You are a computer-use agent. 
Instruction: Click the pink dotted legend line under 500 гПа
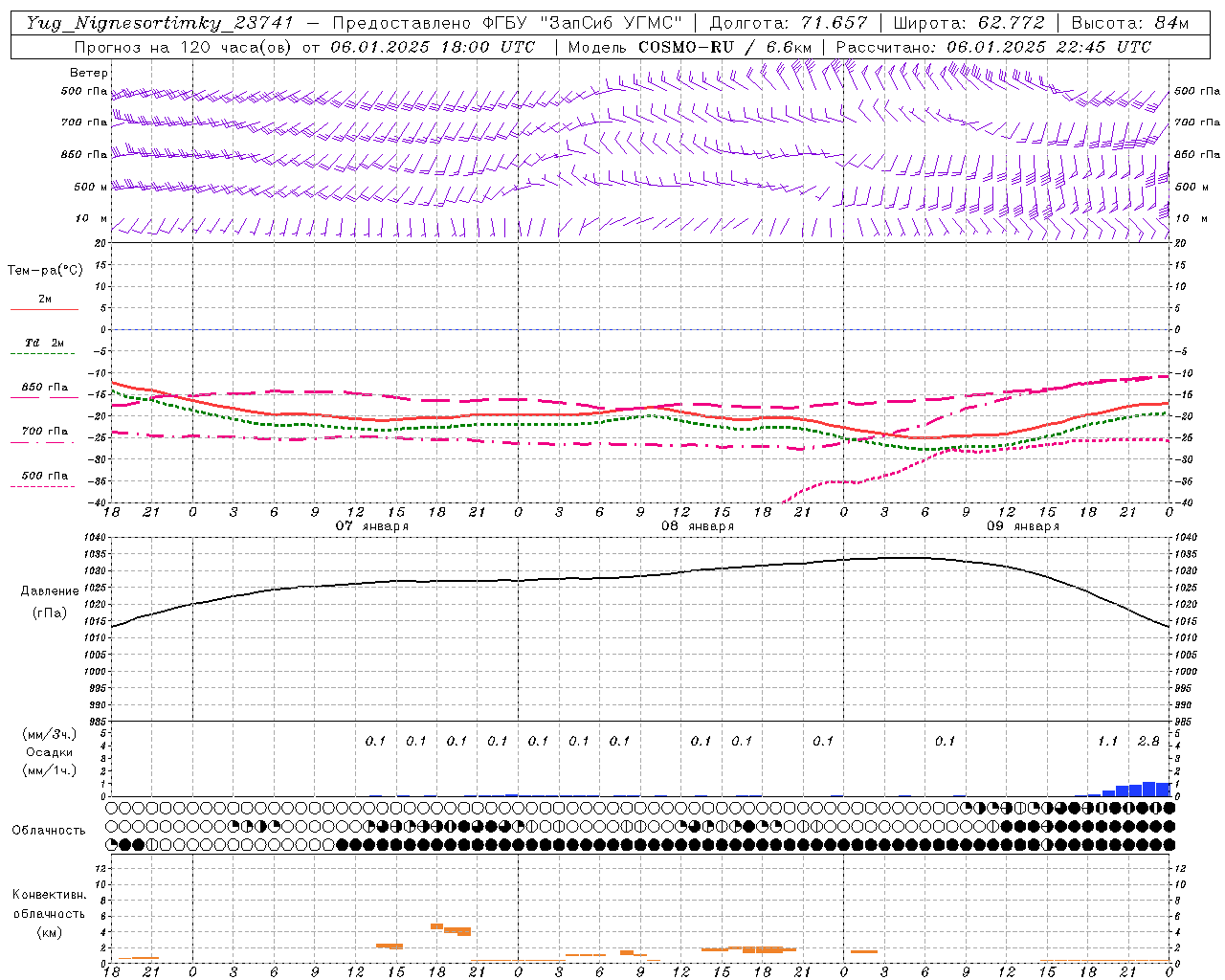43,486
